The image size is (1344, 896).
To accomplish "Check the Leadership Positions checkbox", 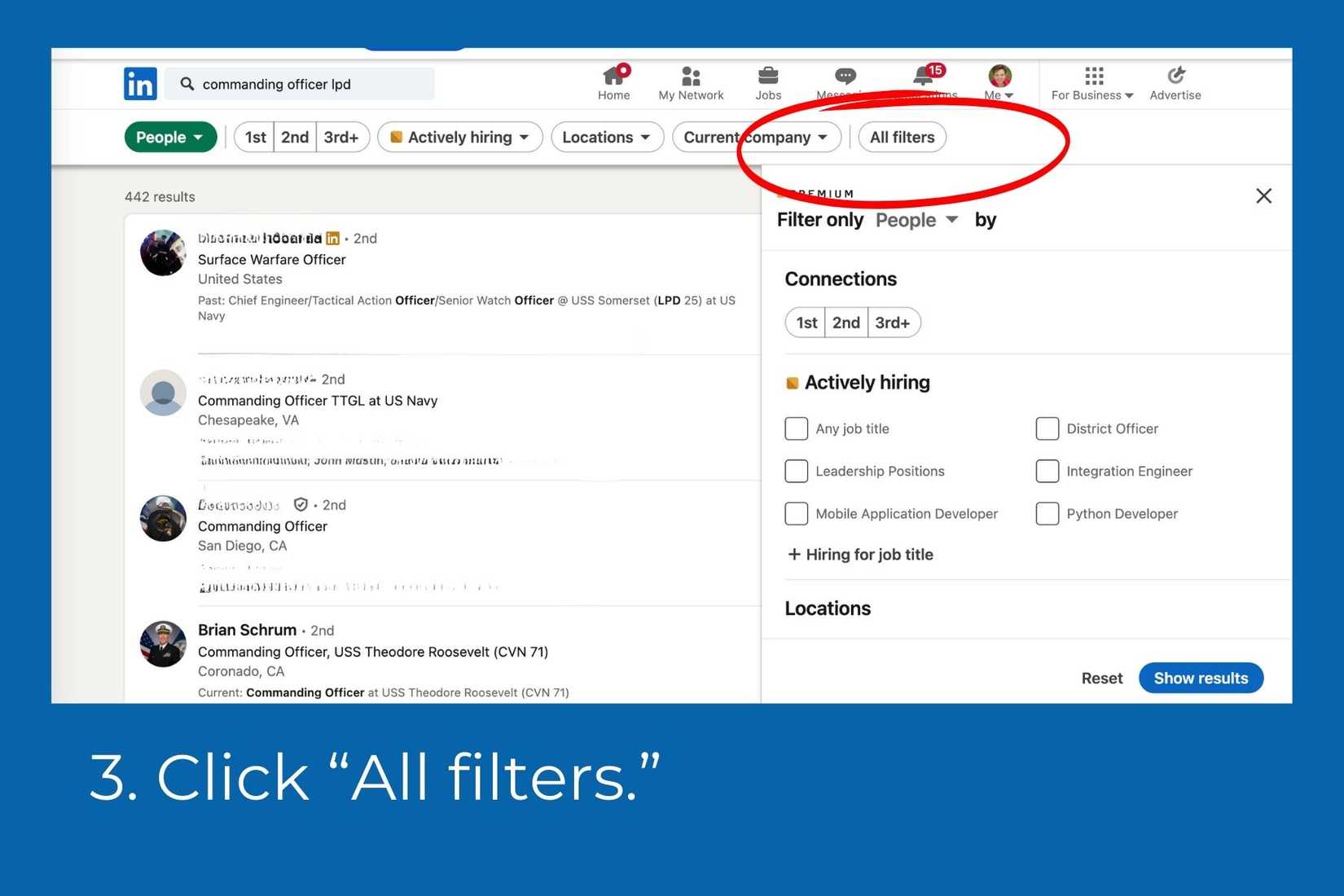I will (796, 471).
